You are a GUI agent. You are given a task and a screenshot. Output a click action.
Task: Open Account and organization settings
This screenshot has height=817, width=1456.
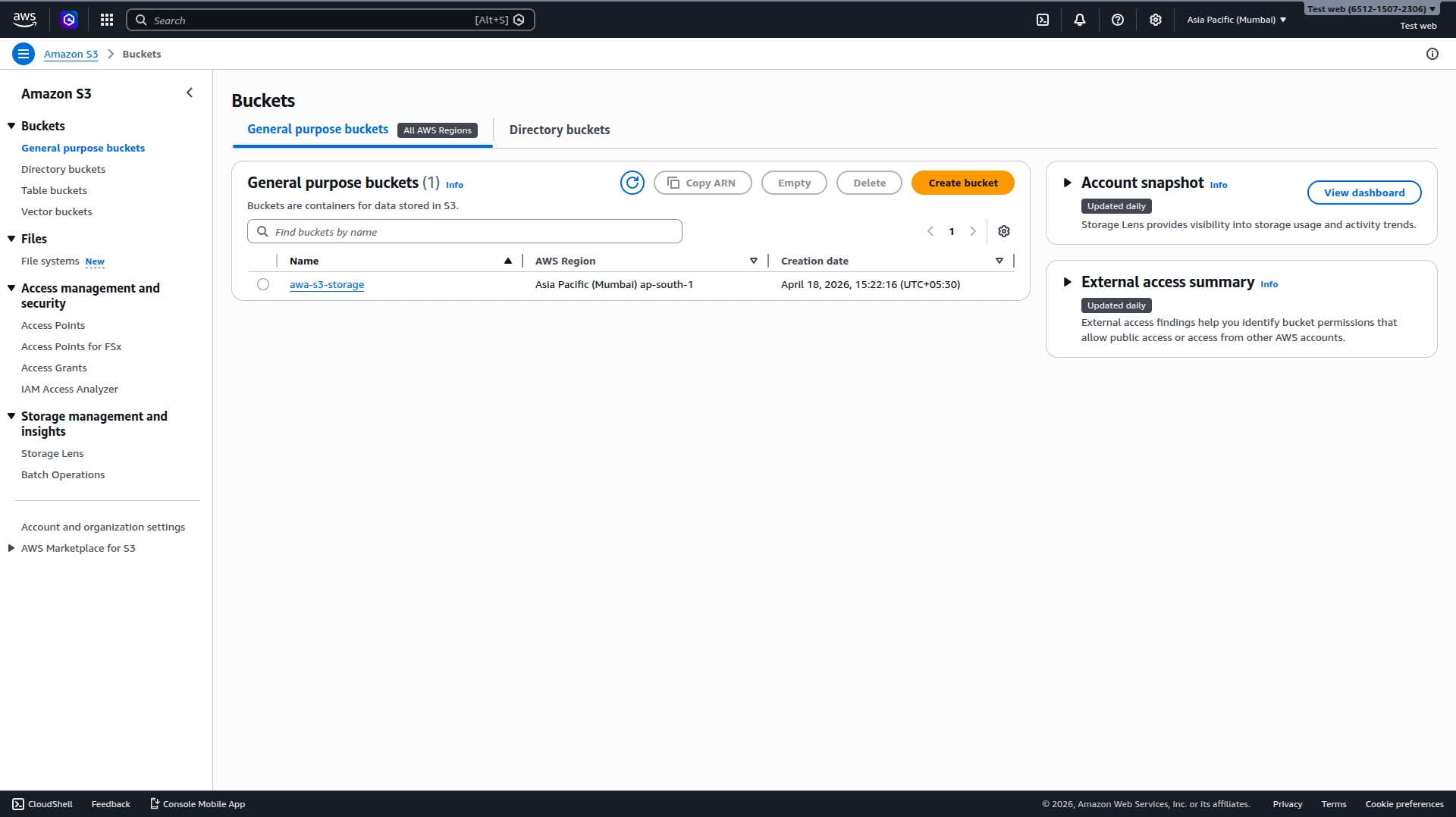click(x=103, y=527)
